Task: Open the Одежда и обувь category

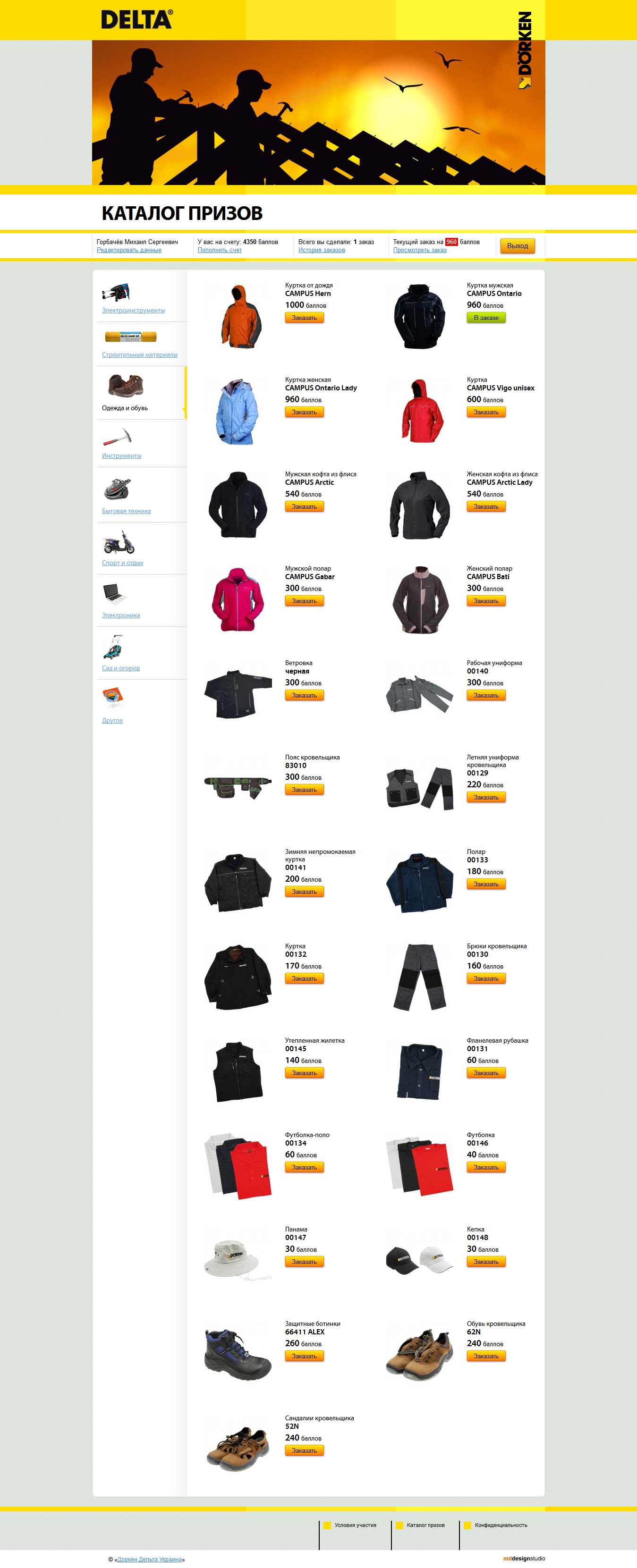Action: coord(125,408)
